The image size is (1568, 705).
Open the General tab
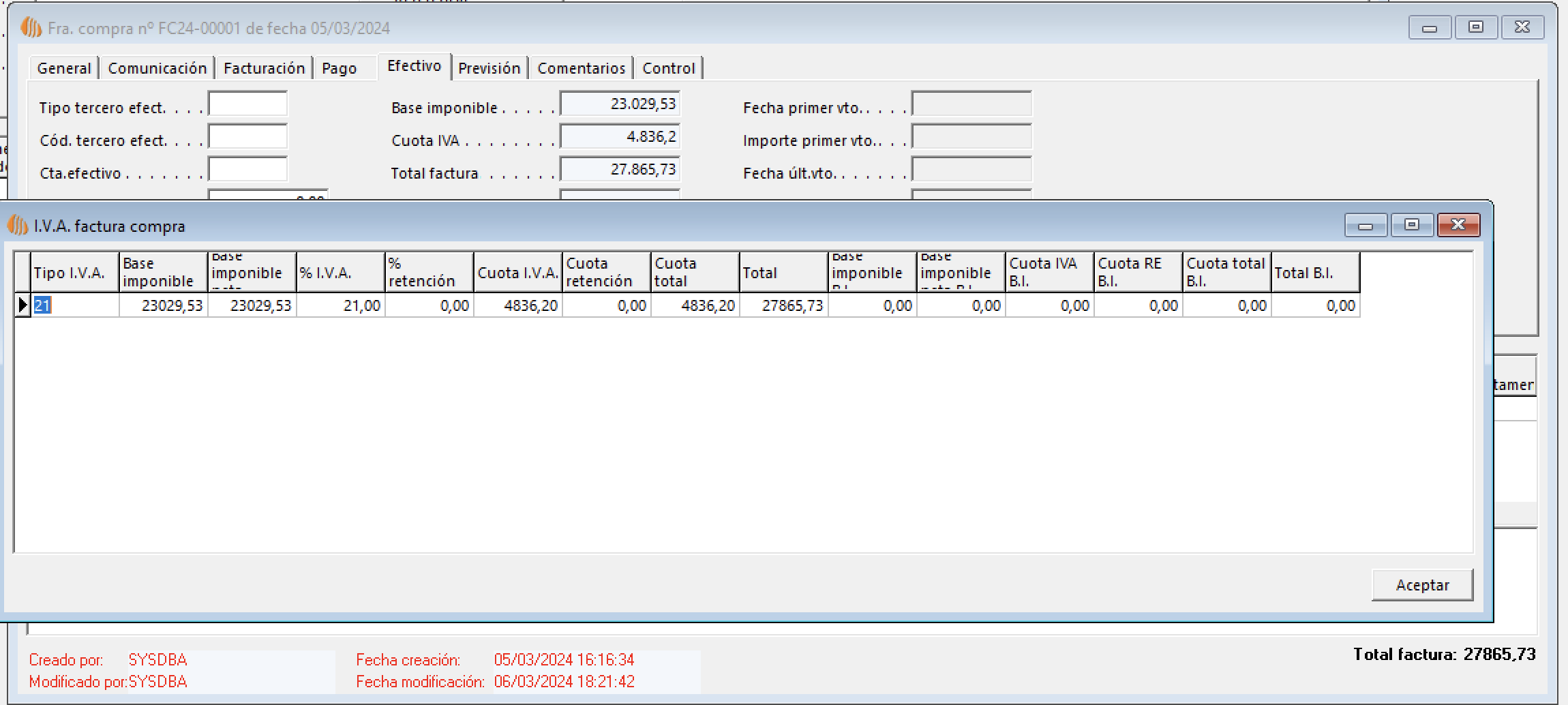click(64, 68)
